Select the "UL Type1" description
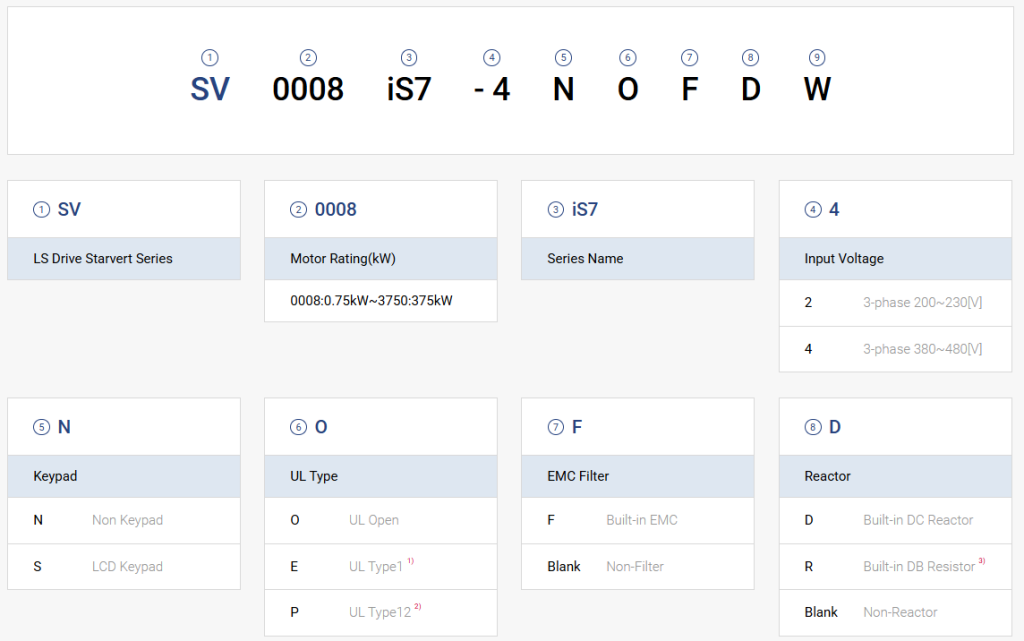Image resolution: width=1024 pixels, height=641 pixels. pyautogui.click(x=376, y=567)
